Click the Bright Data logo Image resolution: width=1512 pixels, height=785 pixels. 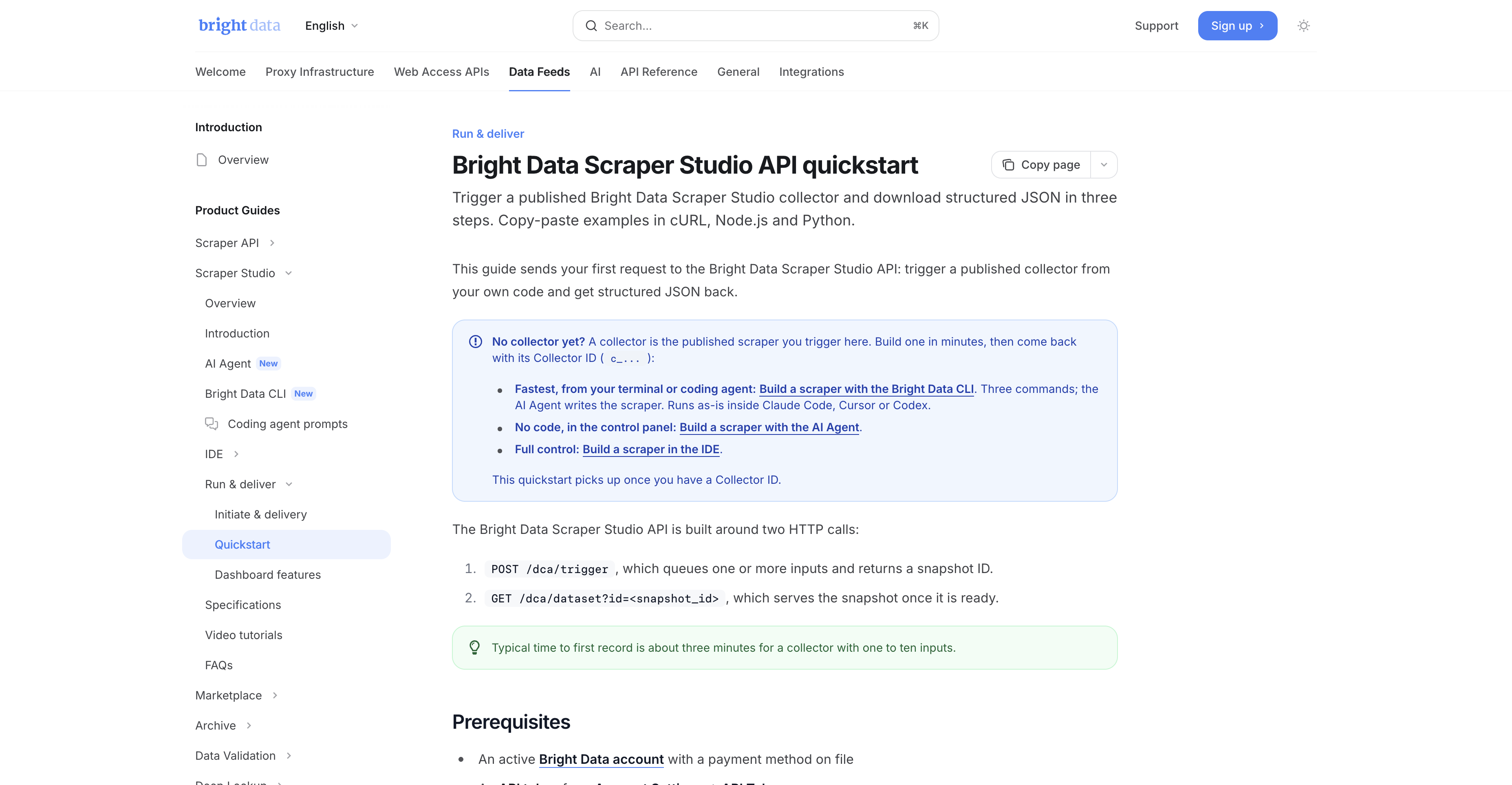click(240, 26)
